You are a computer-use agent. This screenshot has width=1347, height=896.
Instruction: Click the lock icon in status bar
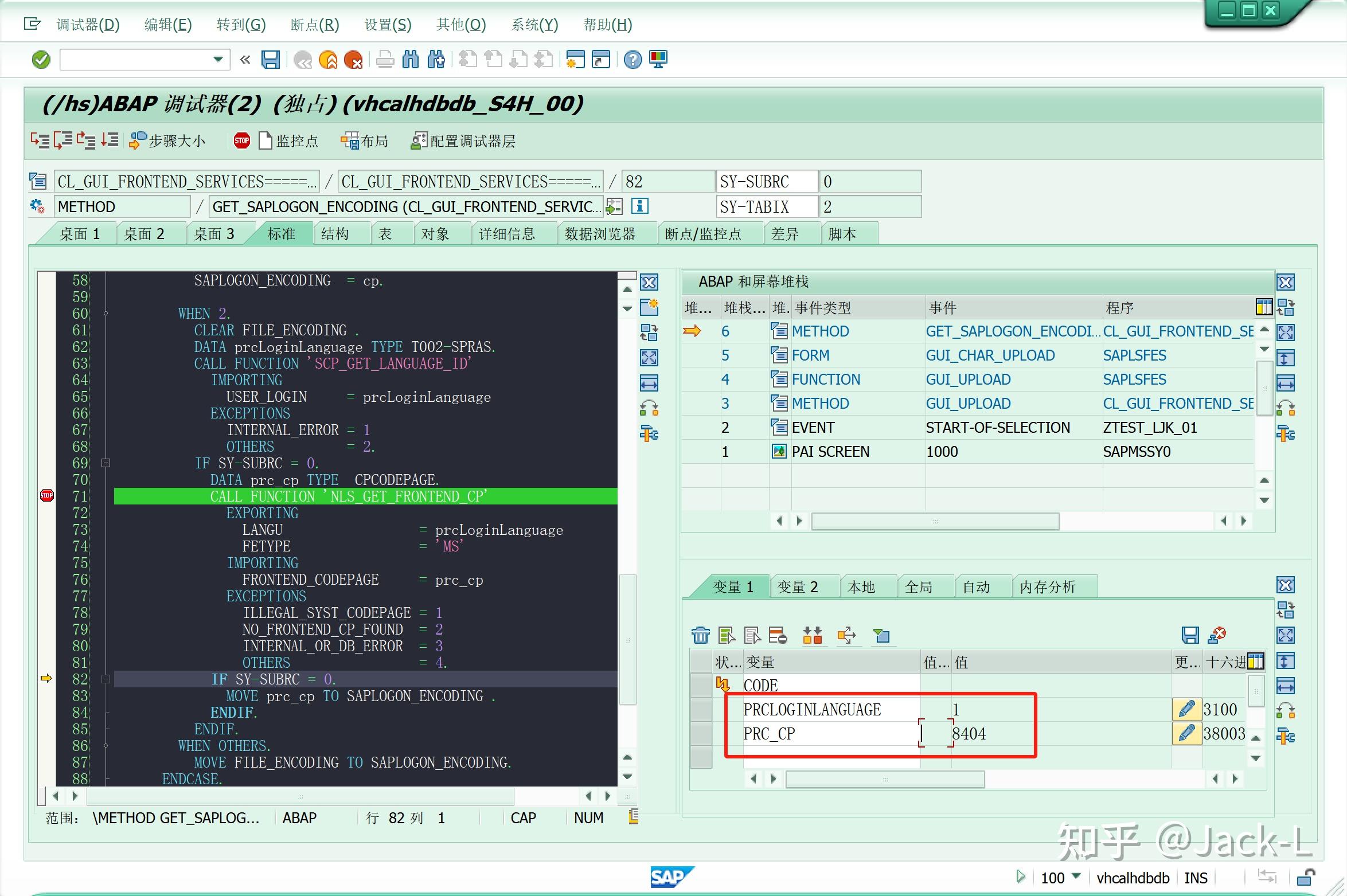click(x=1306, y=877)
